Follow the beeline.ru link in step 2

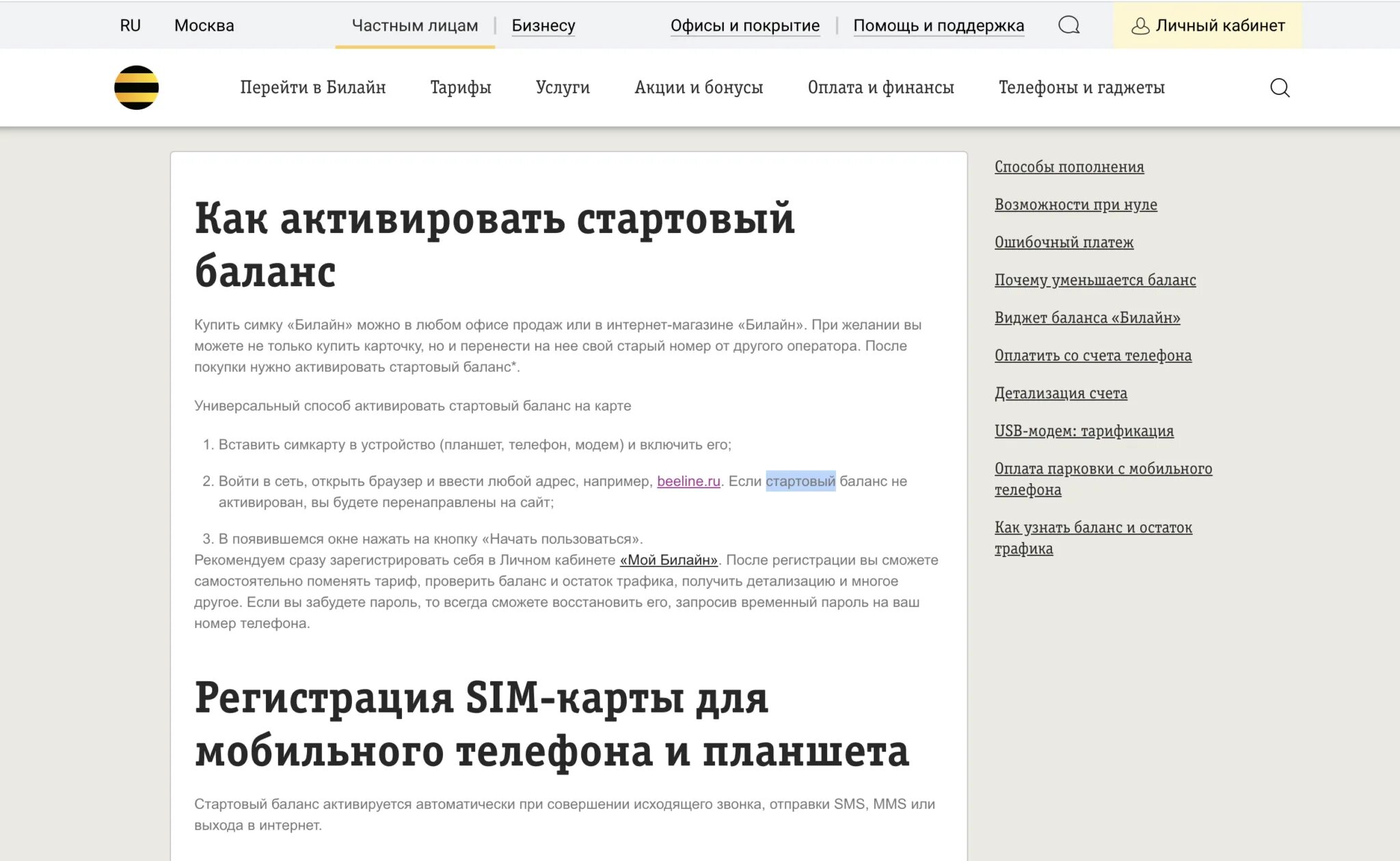pos(688,481)
